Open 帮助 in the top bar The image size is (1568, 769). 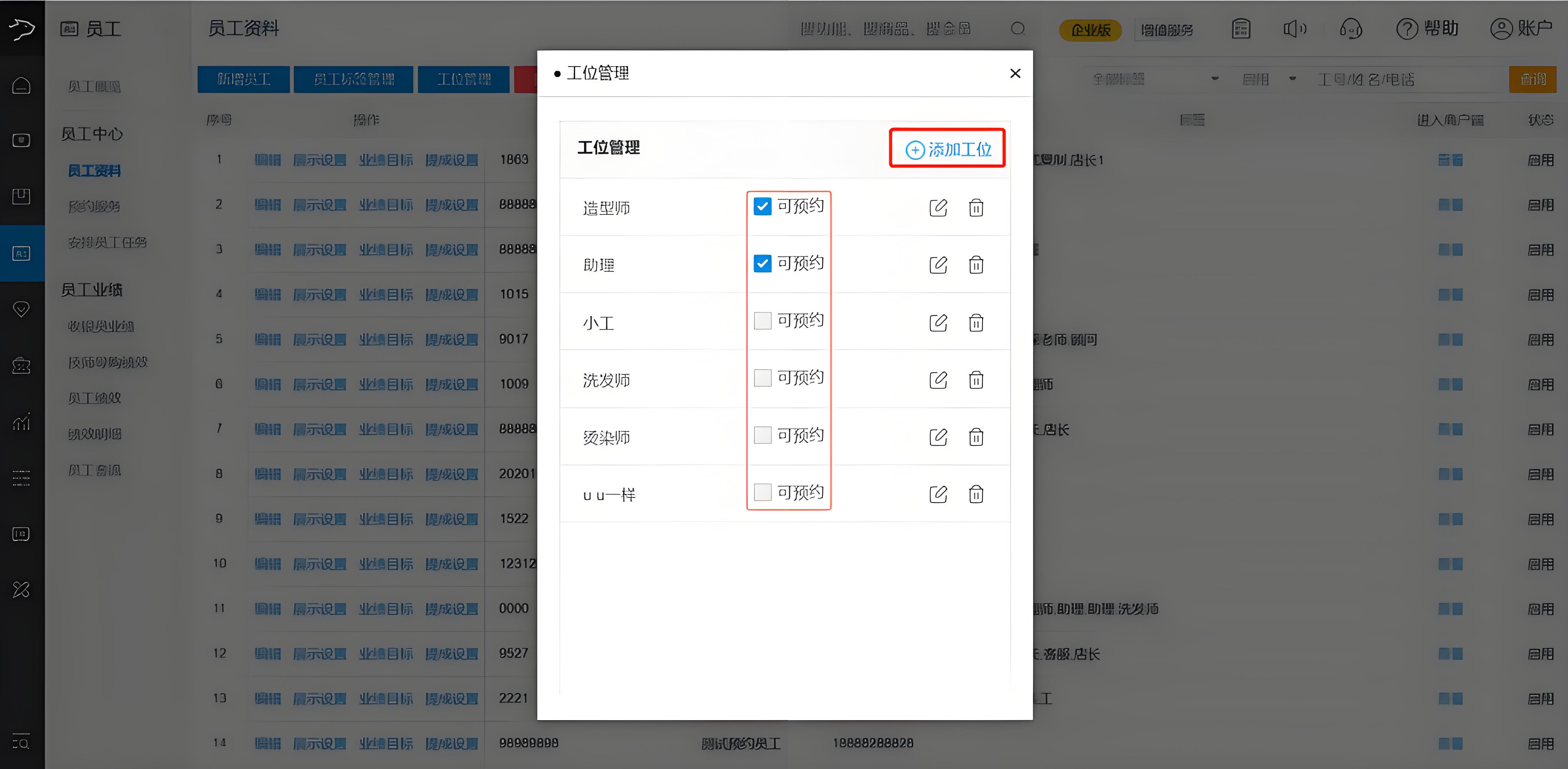coord(1427,28)
